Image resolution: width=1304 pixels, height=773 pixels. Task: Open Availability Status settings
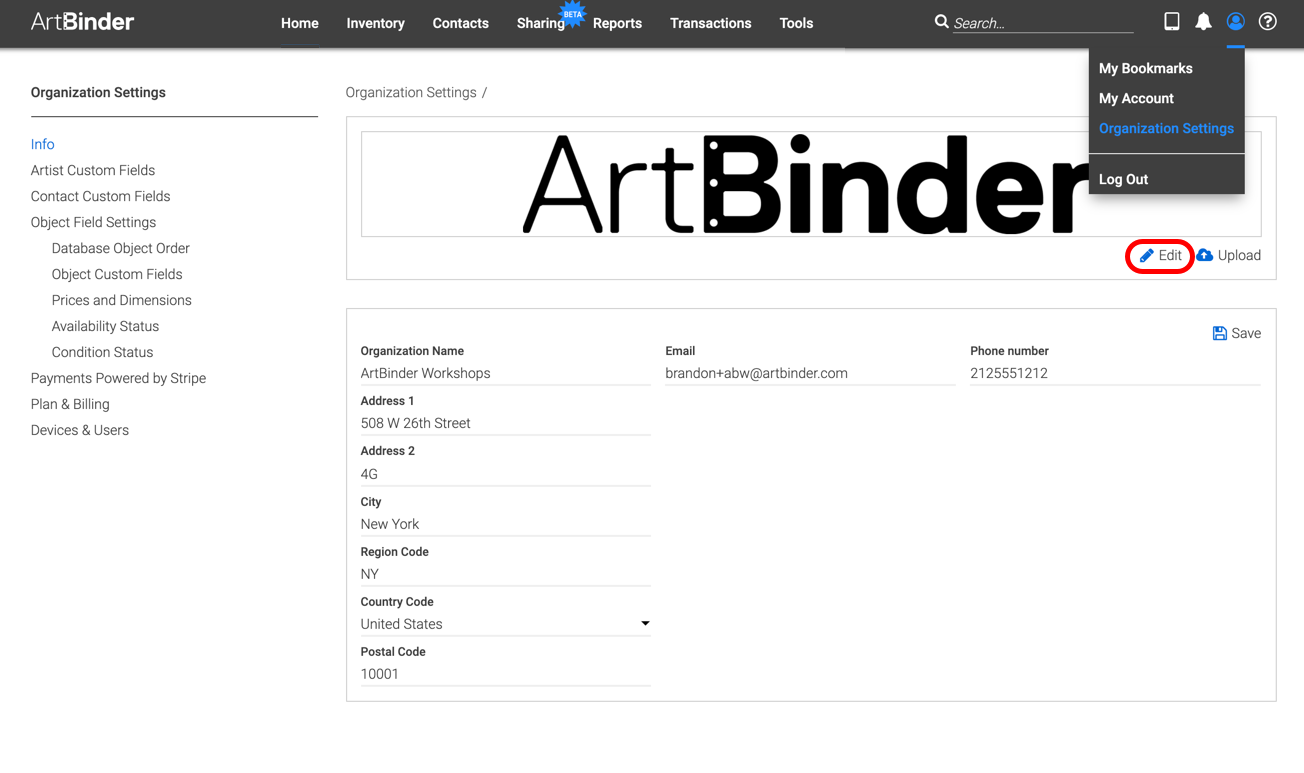(105, 326)
